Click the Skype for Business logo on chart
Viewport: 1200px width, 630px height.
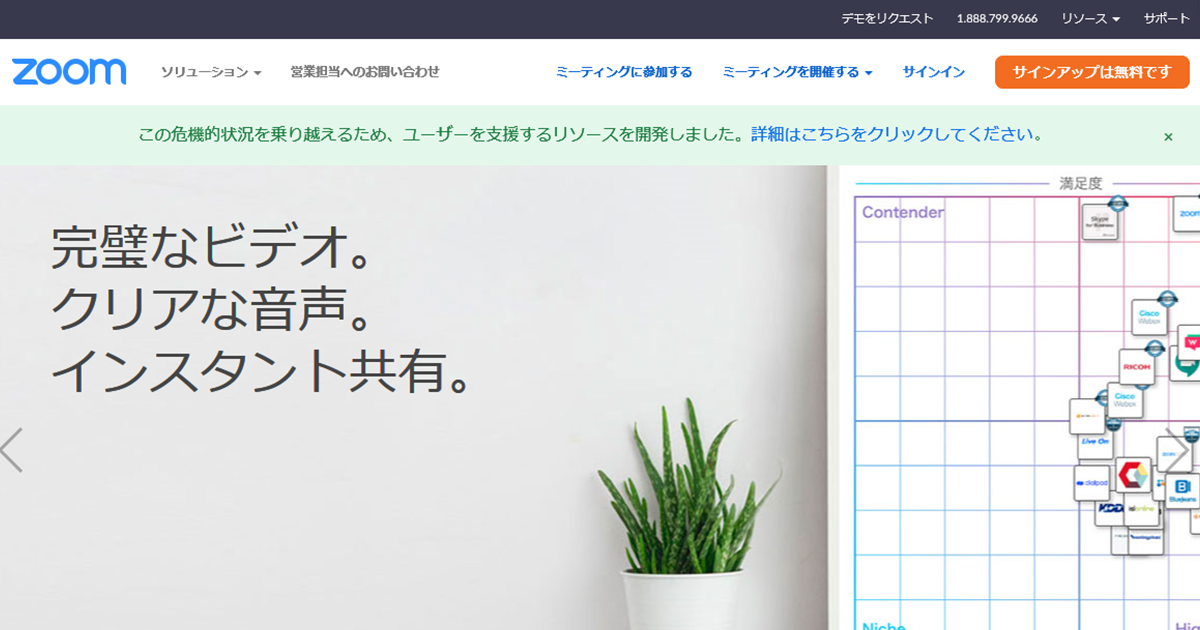[1100, 222]
